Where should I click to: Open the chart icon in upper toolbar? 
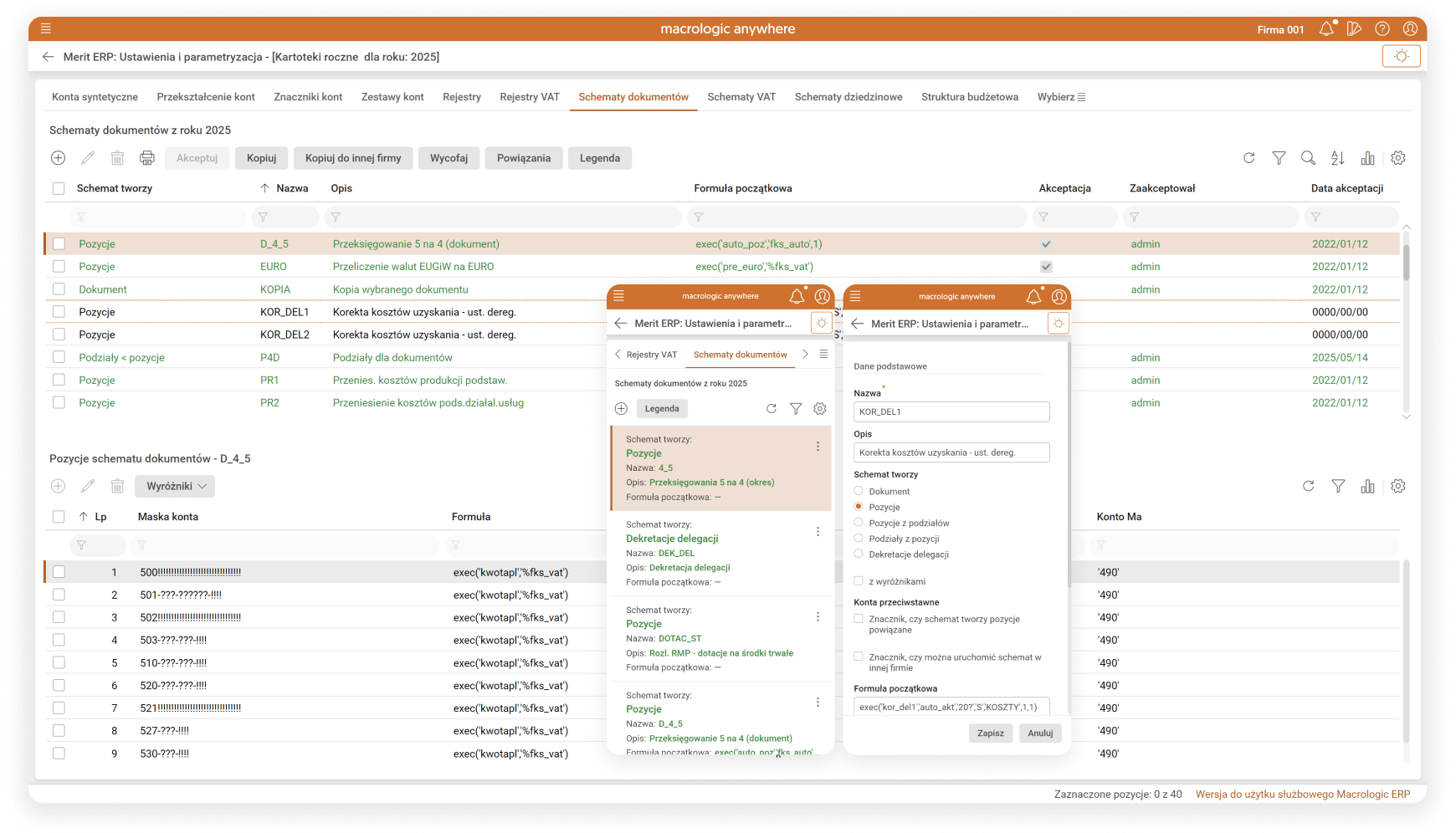tap(1367, 158)
